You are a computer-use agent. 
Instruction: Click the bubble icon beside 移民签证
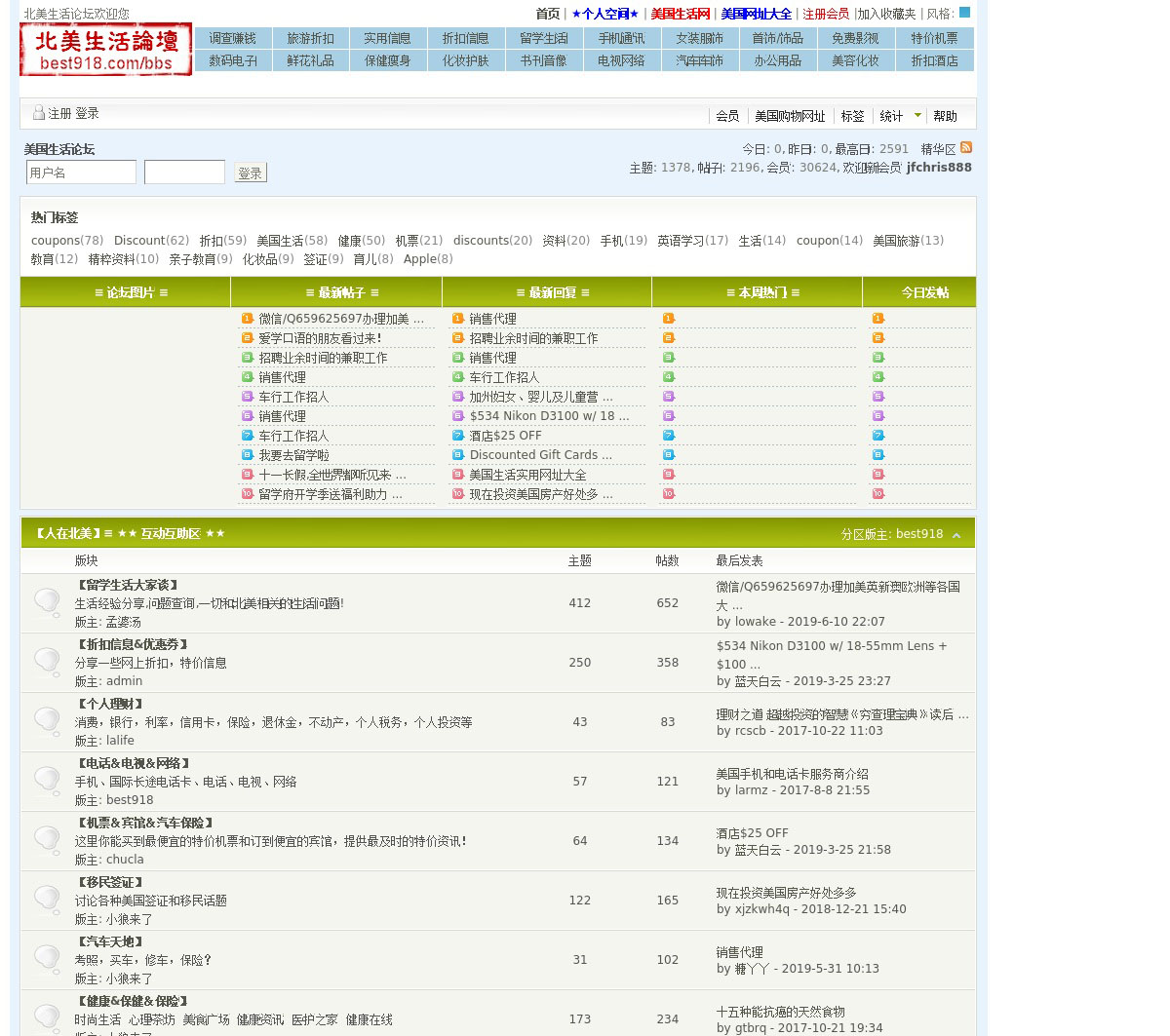pos(47,899)
